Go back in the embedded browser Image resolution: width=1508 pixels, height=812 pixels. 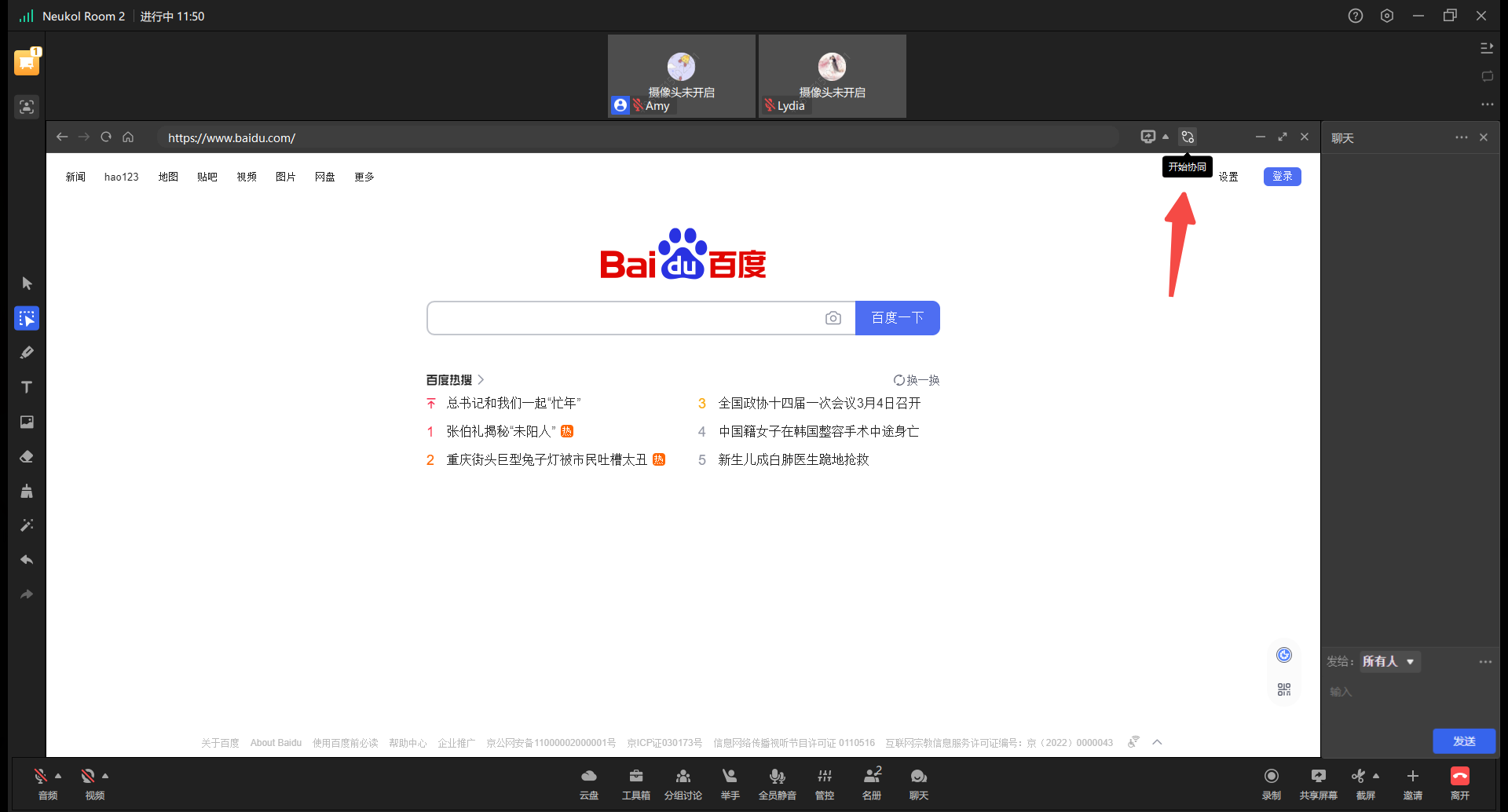pos(62,137)
